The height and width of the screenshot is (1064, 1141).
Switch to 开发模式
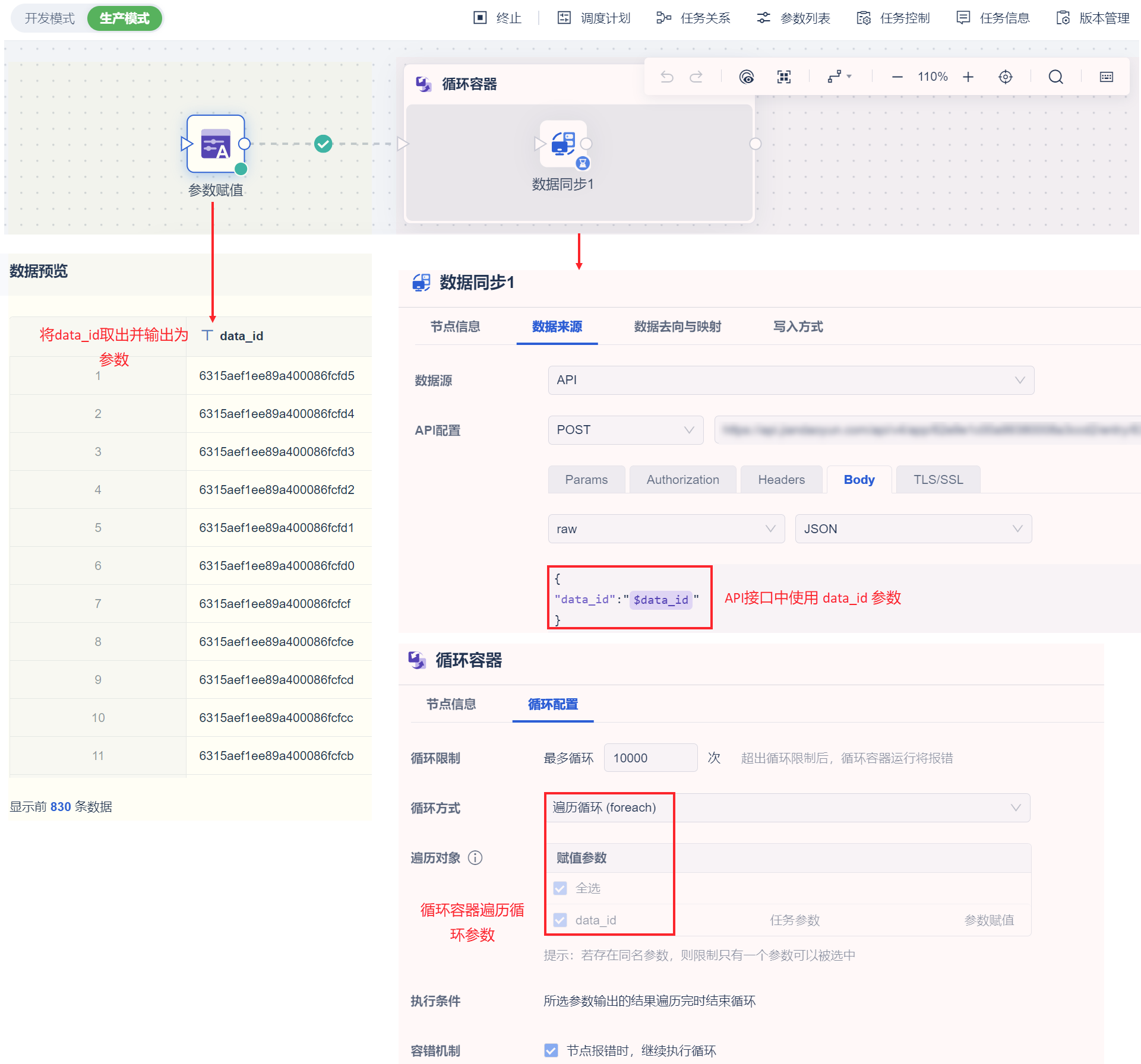[50, 18]
